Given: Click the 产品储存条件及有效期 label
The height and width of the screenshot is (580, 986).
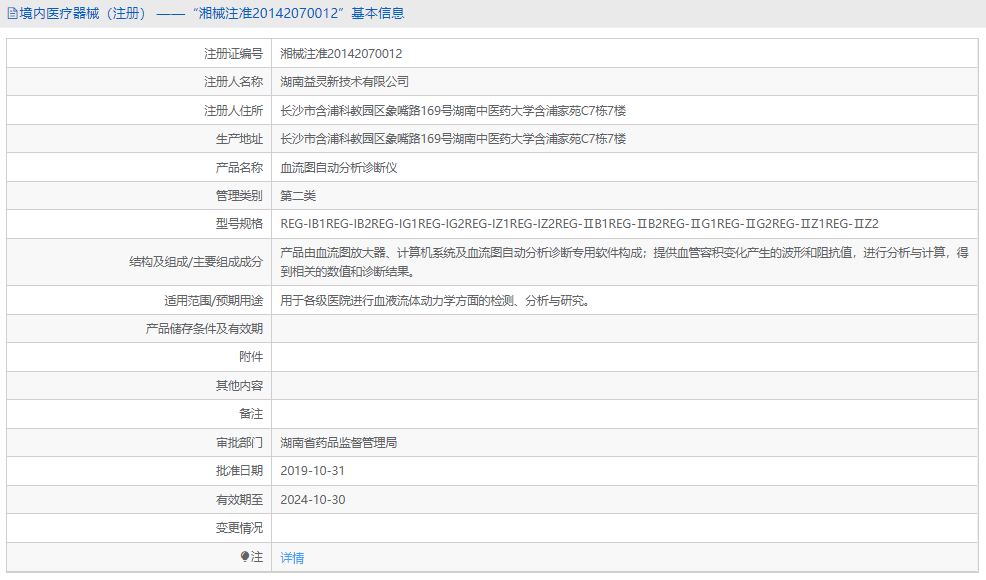Looking at the screenshot, I should coord(204,329).
